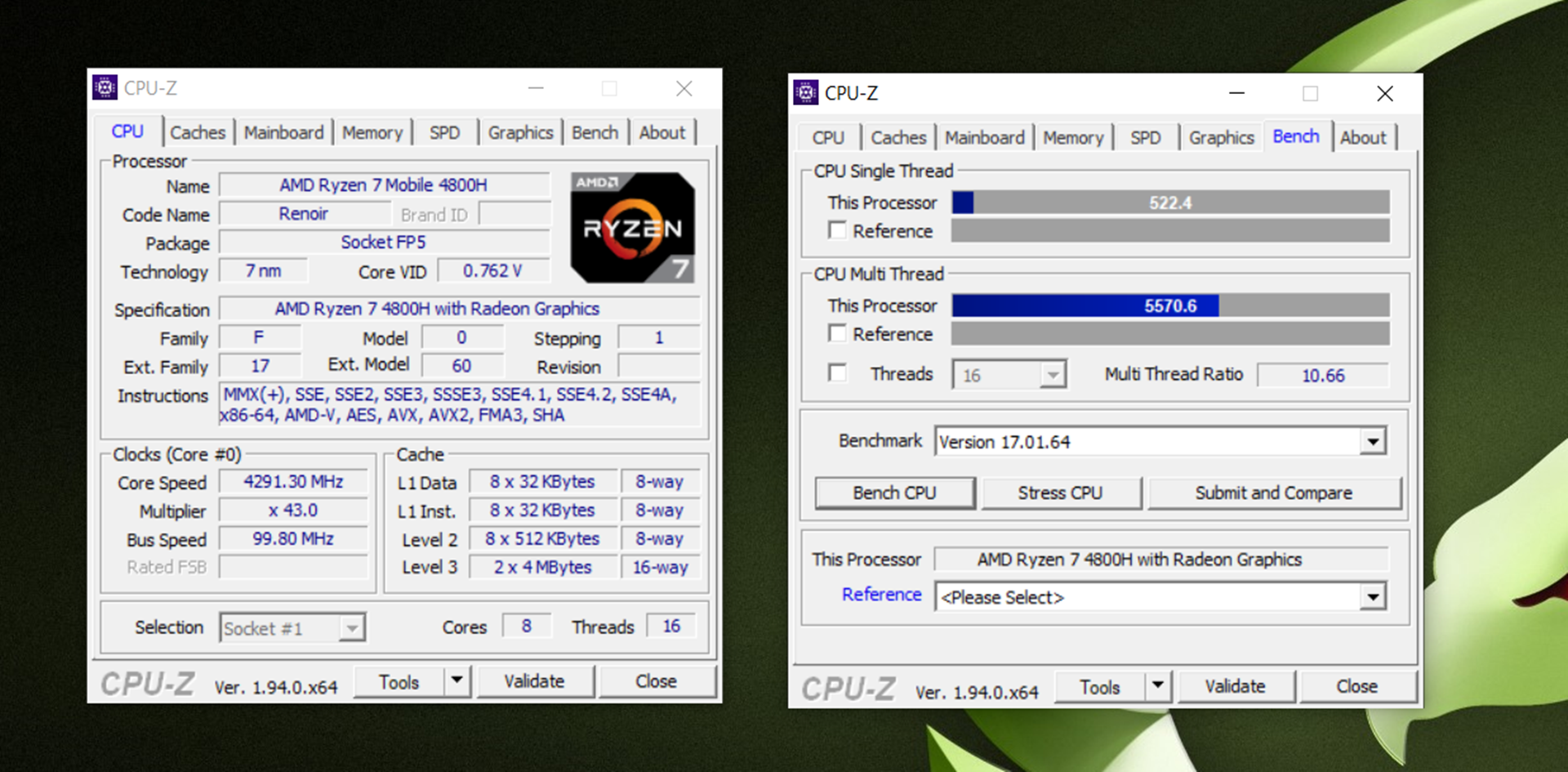Click the blue Reference link label
This screenshot has height=772, width=1568.
pyautogui.click(x=882, y=594)
